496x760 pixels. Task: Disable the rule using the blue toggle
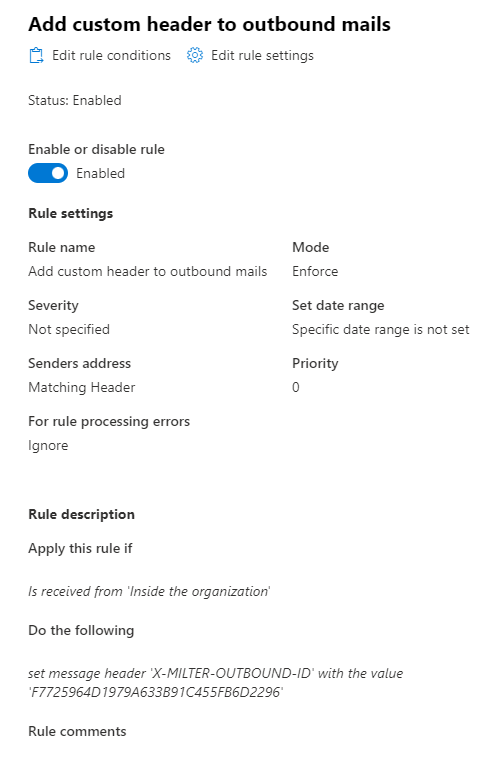[x=48, y=173]
